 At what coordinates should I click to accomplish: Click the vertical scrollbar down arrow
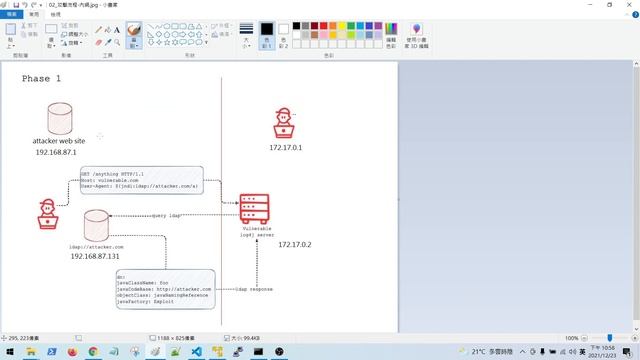(x=636, y=329)
